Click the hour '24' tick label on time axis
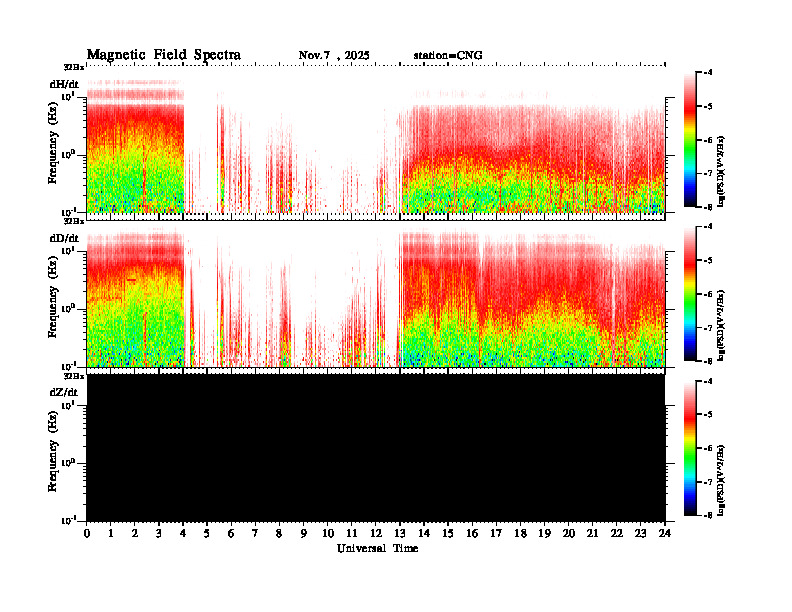The height and width of the screenshot is (612, 792). pos(665,534)
